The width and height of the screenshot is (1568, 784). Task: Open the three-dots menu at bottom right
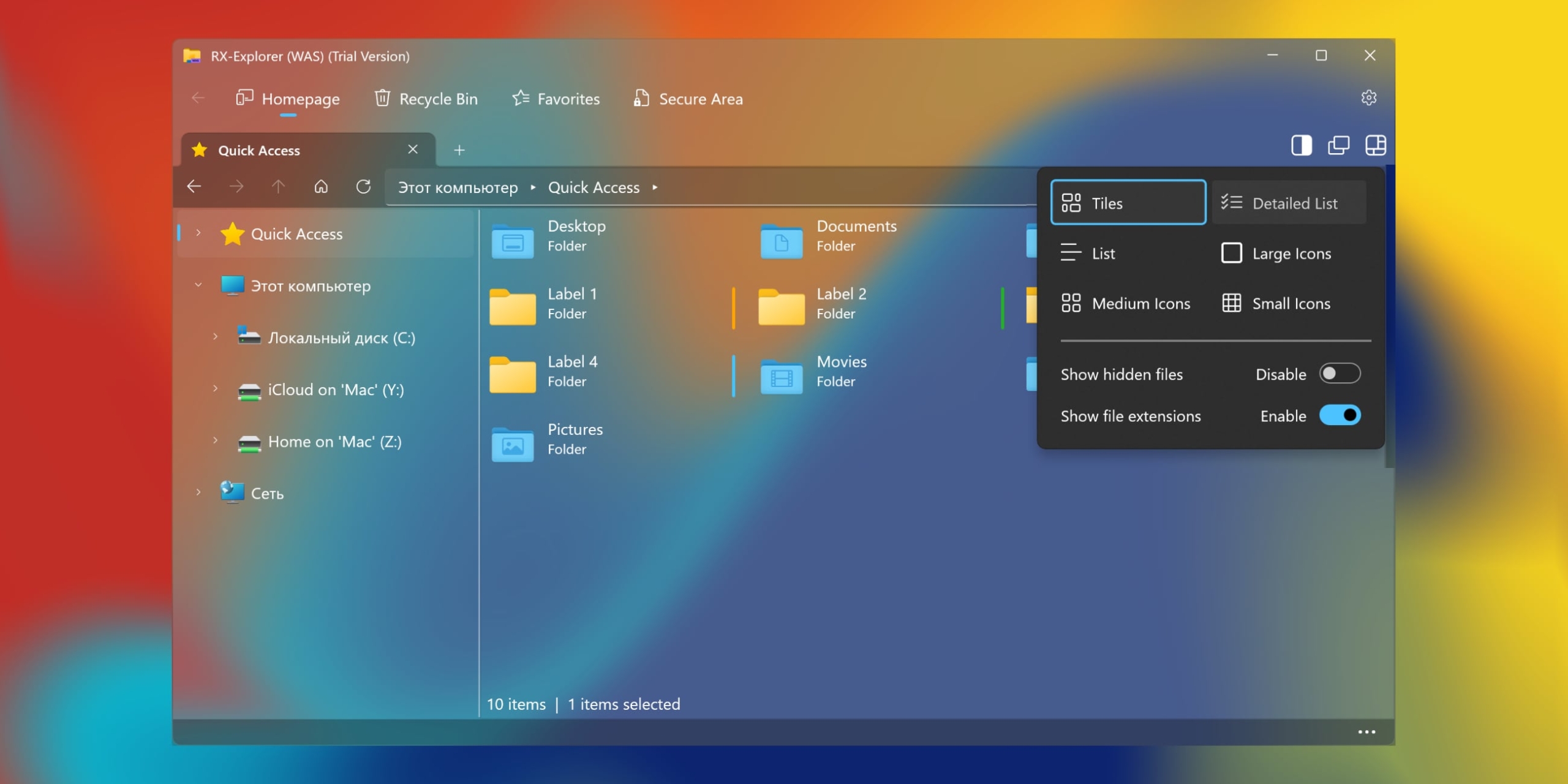[1366, 732]
